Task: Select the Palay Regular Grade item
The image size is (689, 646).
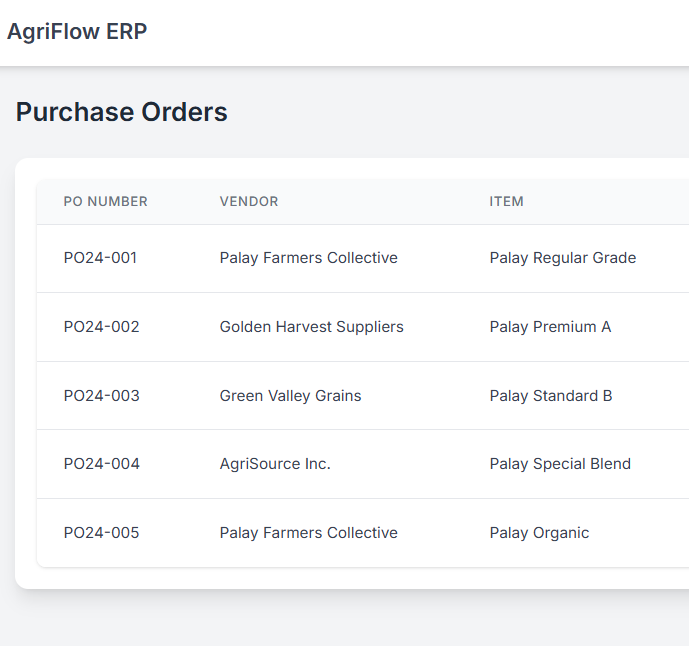Action: [562, 258]
